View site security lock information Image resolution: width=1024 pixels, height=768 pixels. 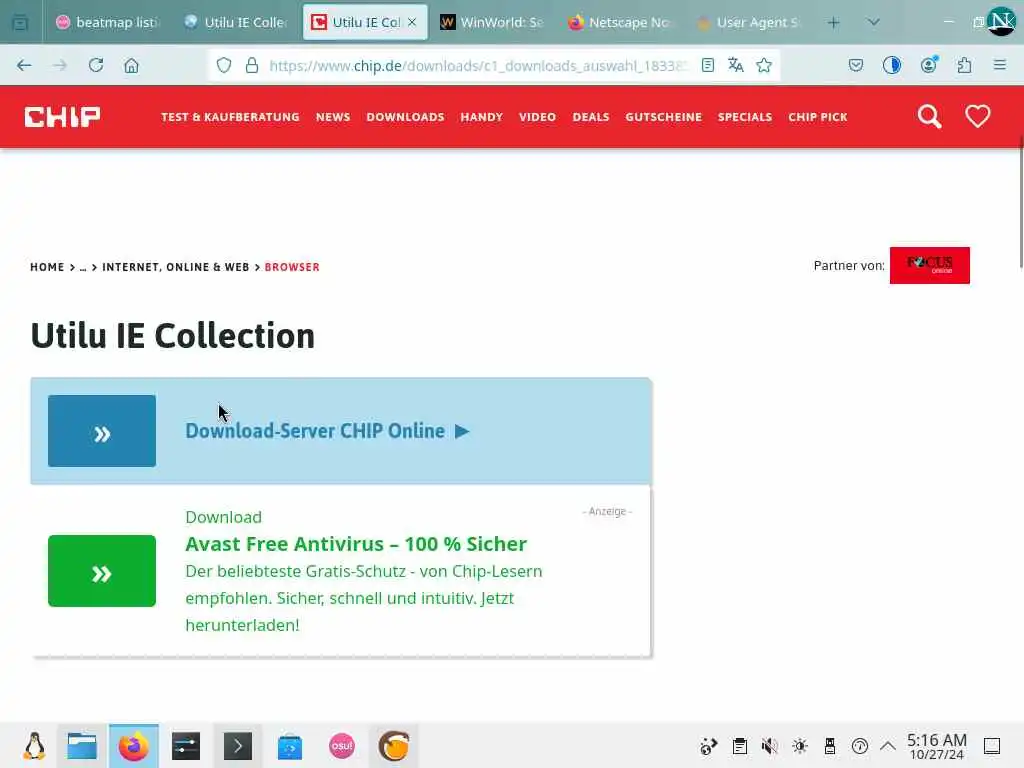coord(251,65)
